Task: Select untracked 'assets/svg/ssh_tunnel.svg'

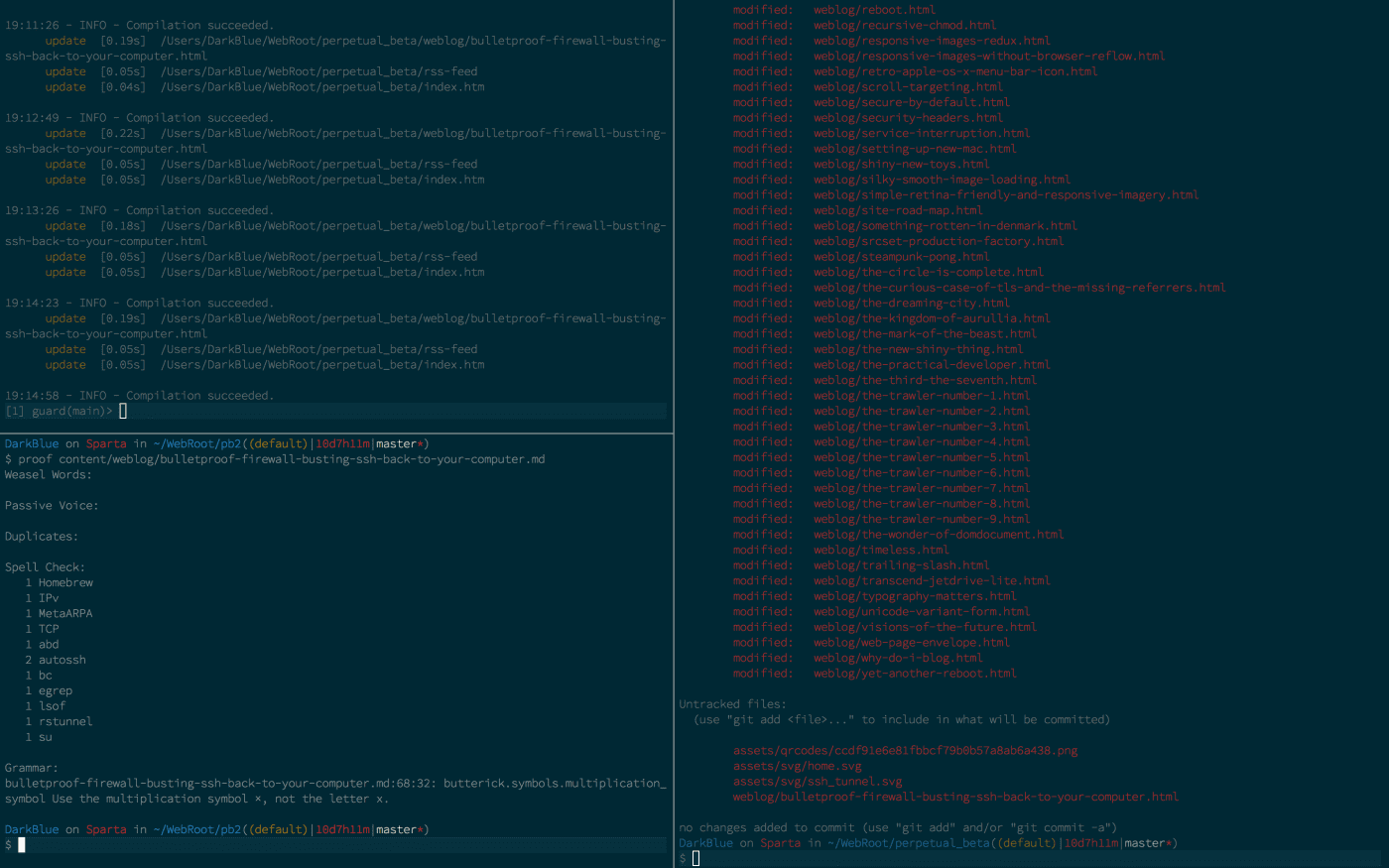Action: click(818, 782)
